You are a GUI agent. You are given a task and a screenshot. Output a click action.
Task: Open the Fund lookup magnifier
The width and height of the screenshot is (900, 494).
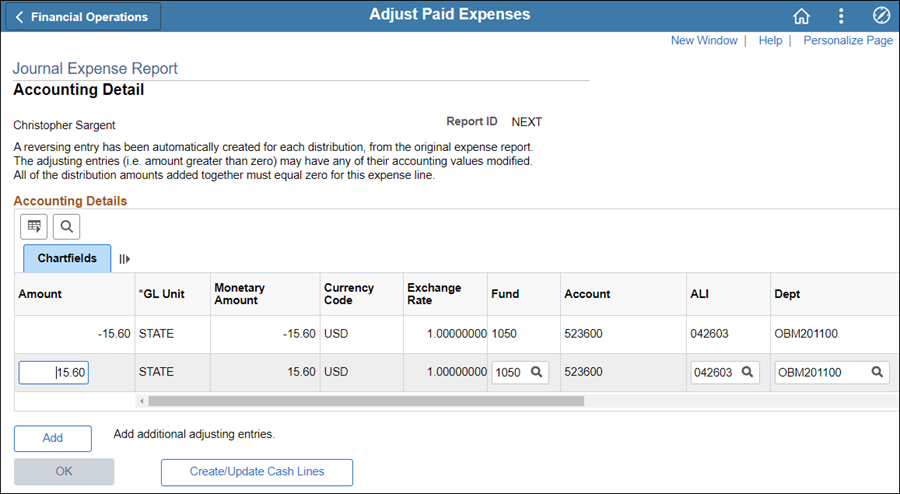[537, 372]
